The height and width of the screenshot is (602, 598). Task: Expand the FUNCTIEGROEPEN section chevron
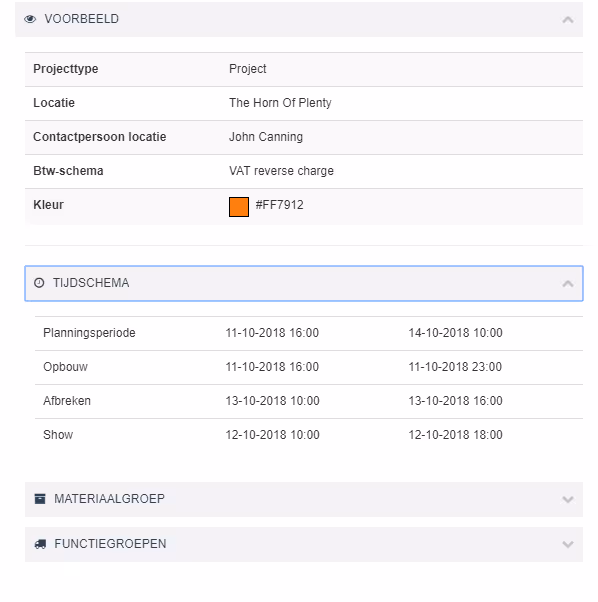pos(568,544)
